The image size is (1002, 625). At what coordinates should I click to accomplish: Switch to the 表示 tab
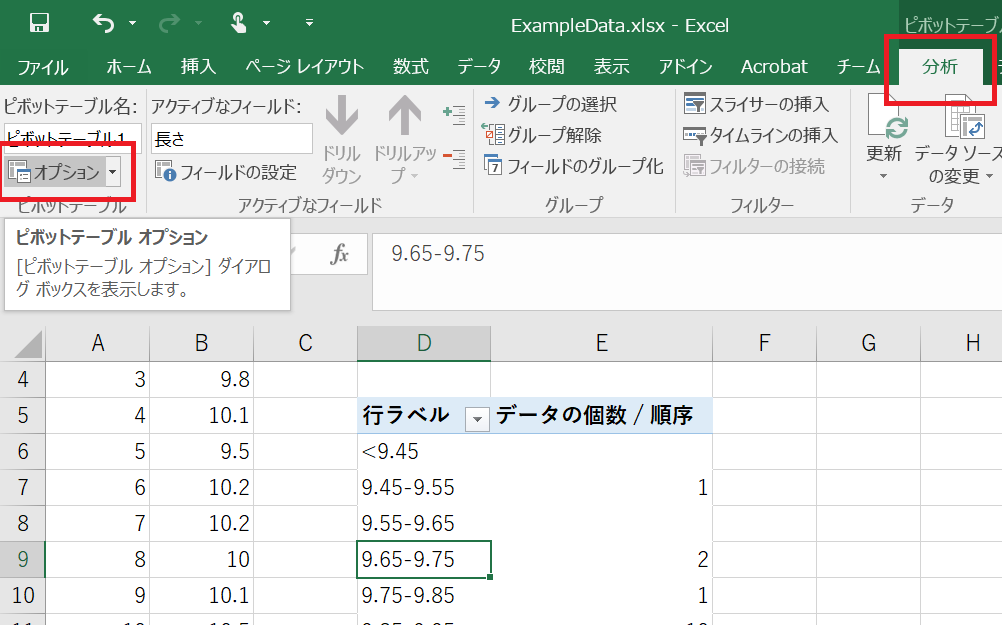click(x=612, y=66)
